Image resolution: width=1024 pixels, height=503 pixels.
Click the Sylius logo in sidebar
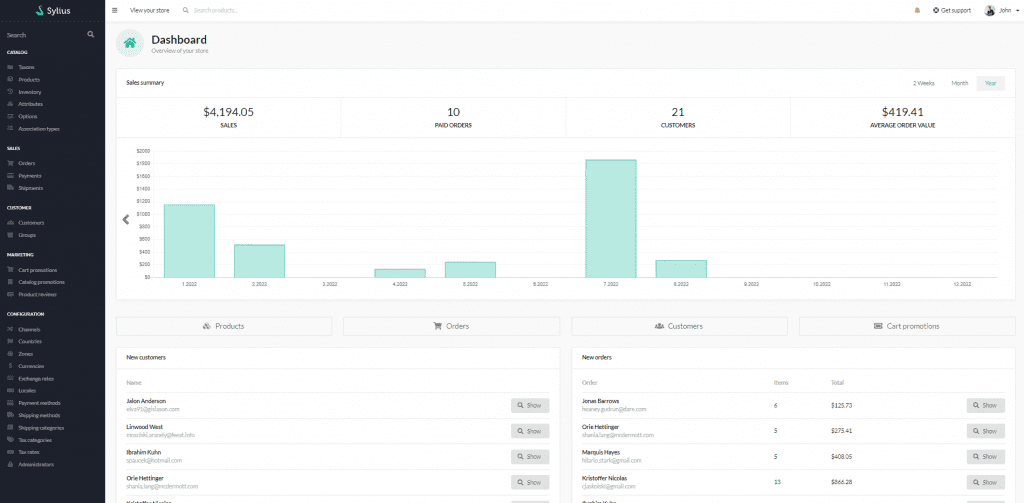tap(52, 10)
